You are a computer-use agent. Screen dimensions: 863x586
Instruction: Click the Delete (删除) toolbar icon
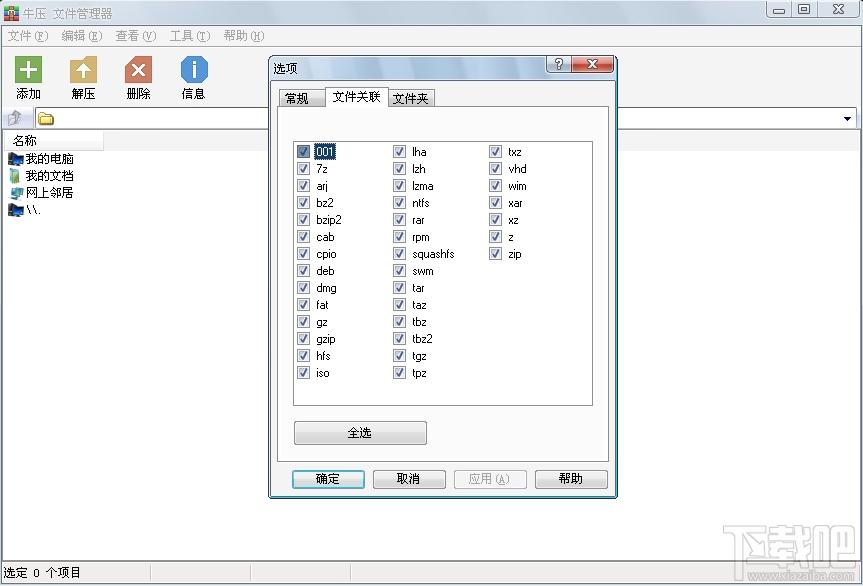pyautogui.click(x=138, y=70)
